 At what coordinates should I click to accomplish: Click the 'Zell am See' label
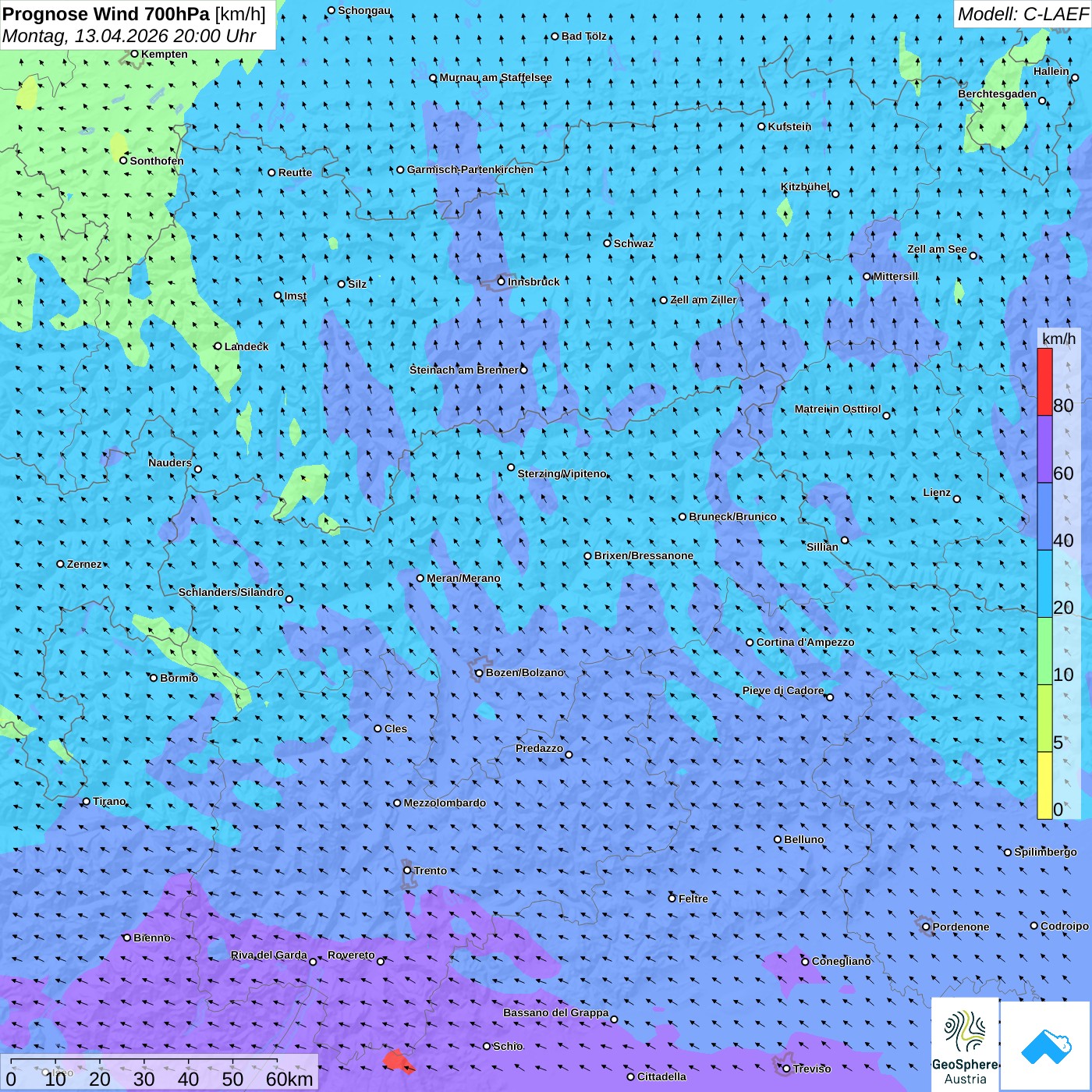click(x=937, y=249)
